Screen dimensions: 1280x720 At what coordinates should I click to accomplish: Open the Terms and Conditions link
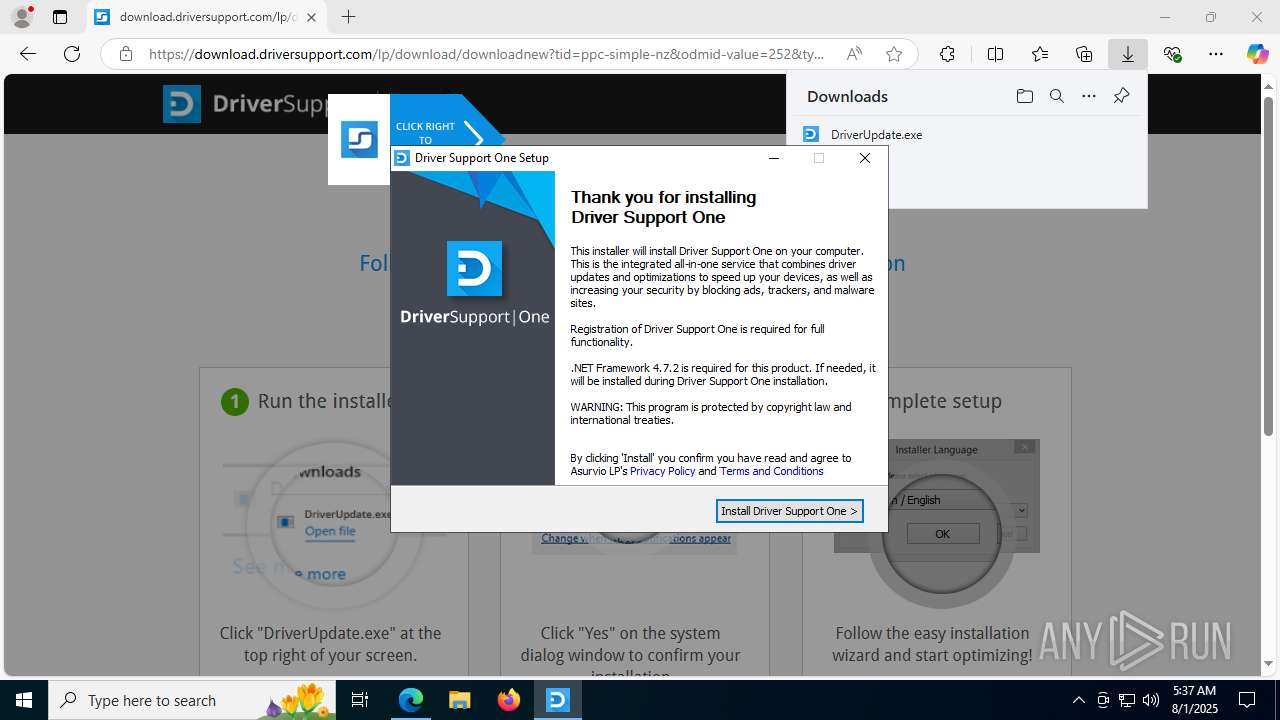click(771, 471)
